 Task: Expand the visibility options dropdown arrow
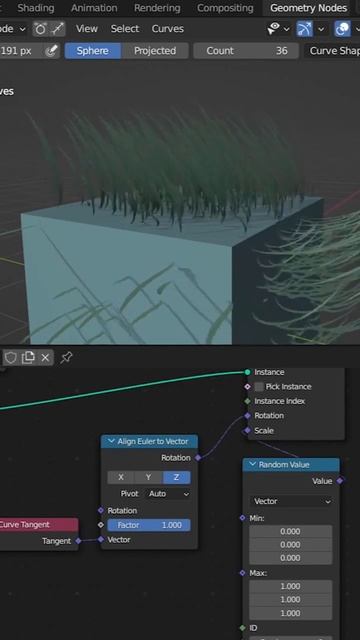click(x=287, y=29)
